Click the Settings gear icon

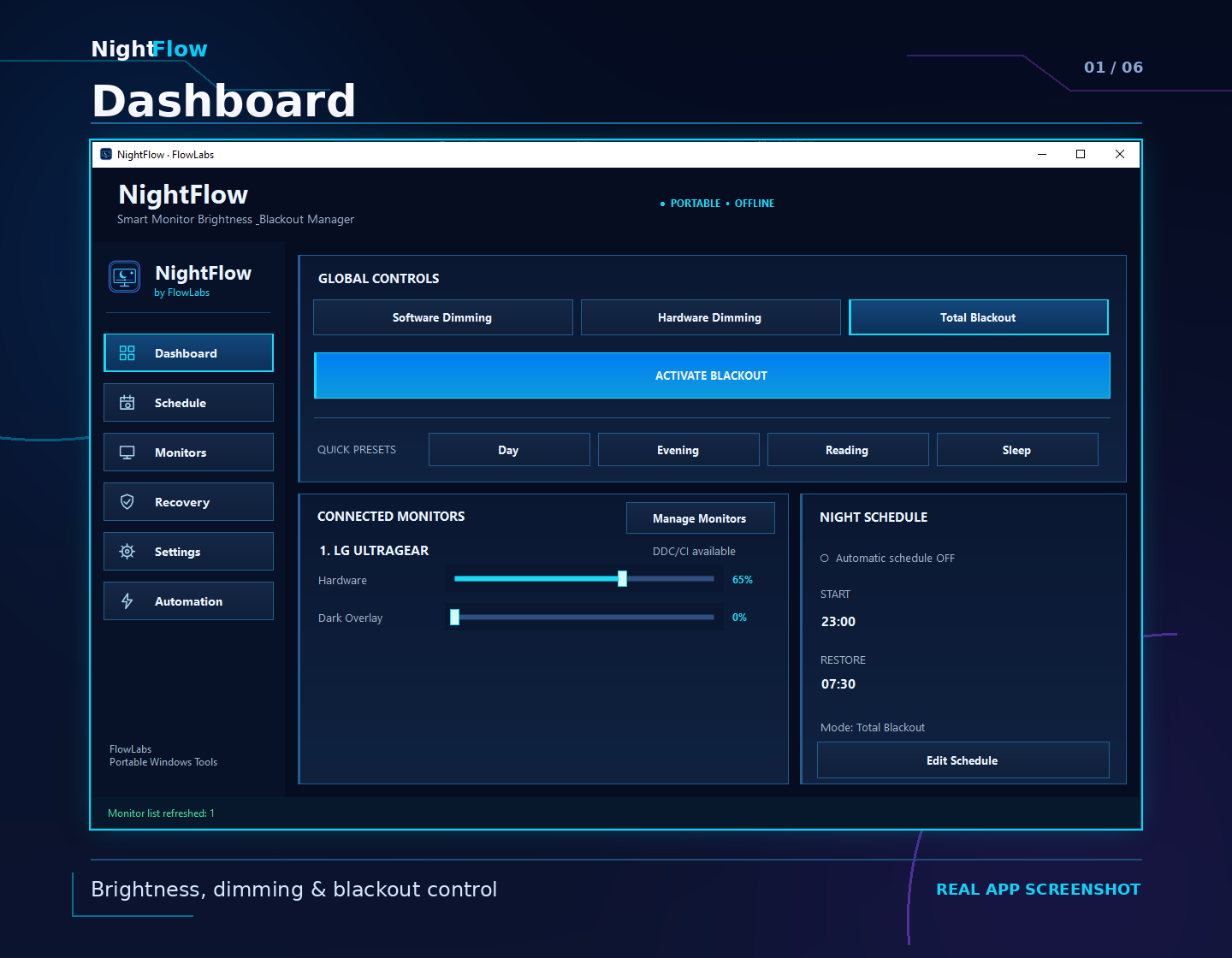tap(127, 552)
